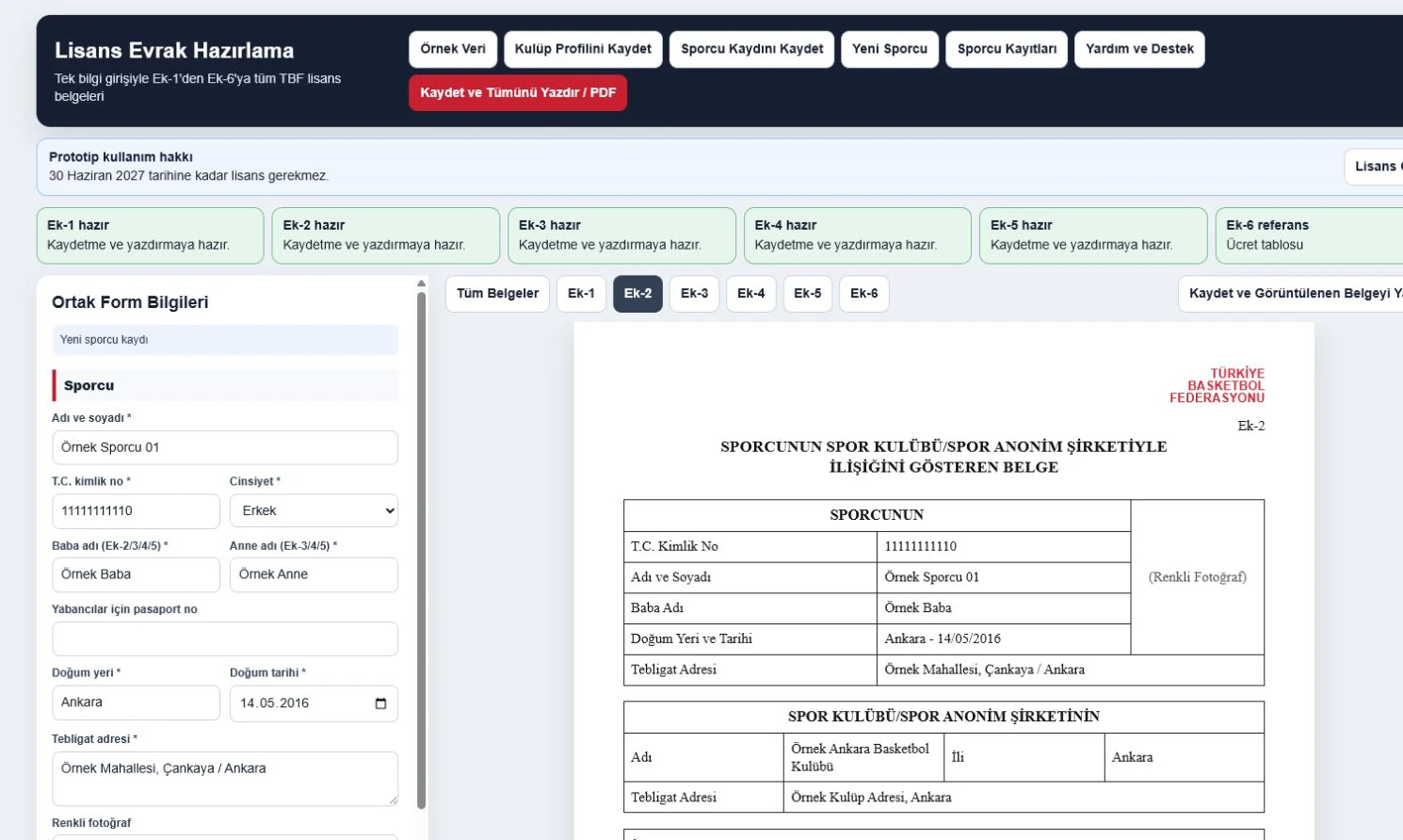
Task: Click 'Ankara - 14/05/2016' cell in document
Action: [x=1004, y=638]
